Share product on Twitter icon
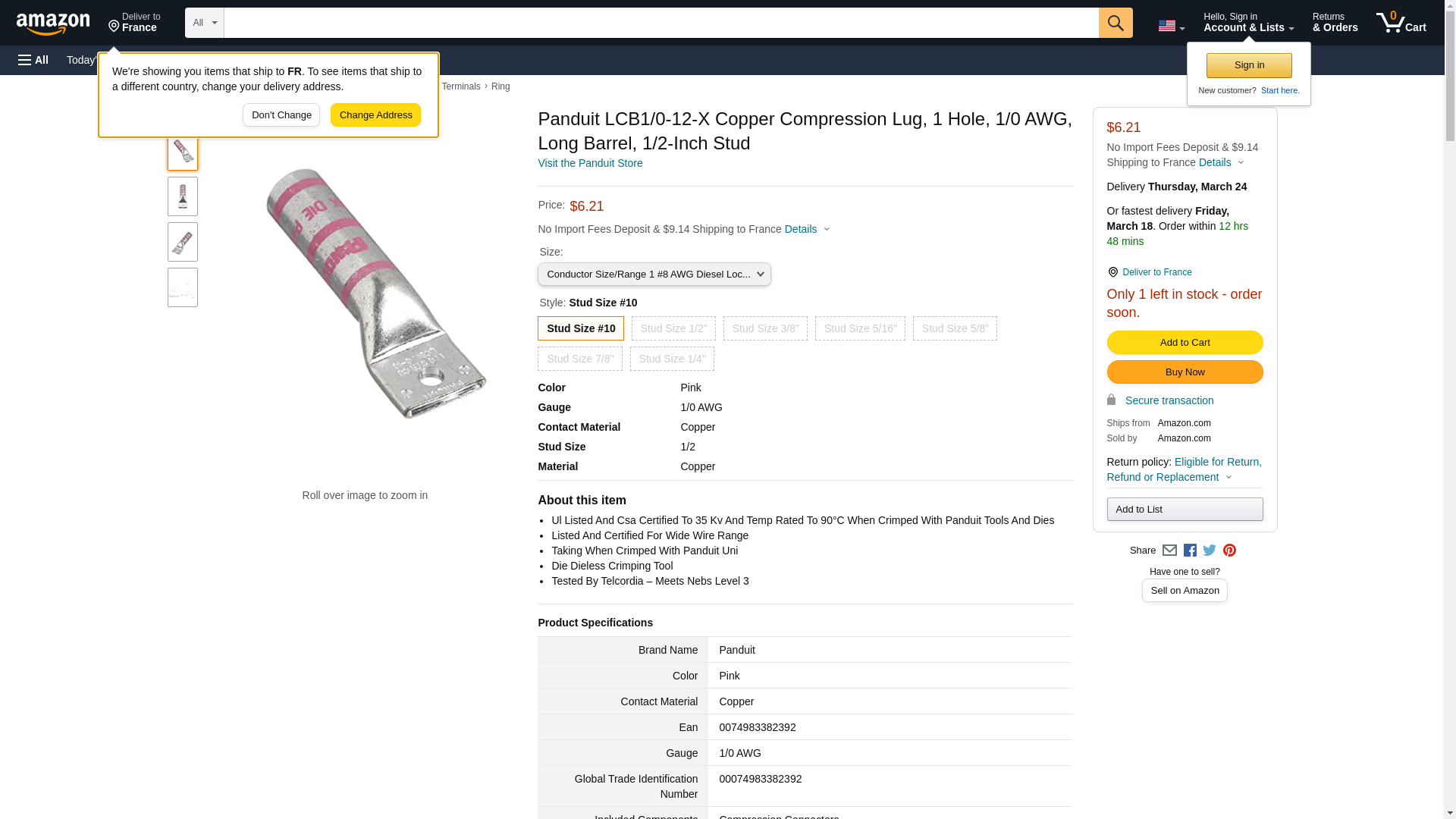Screen dimensions: 1456x819 (x=1210, y=551)
